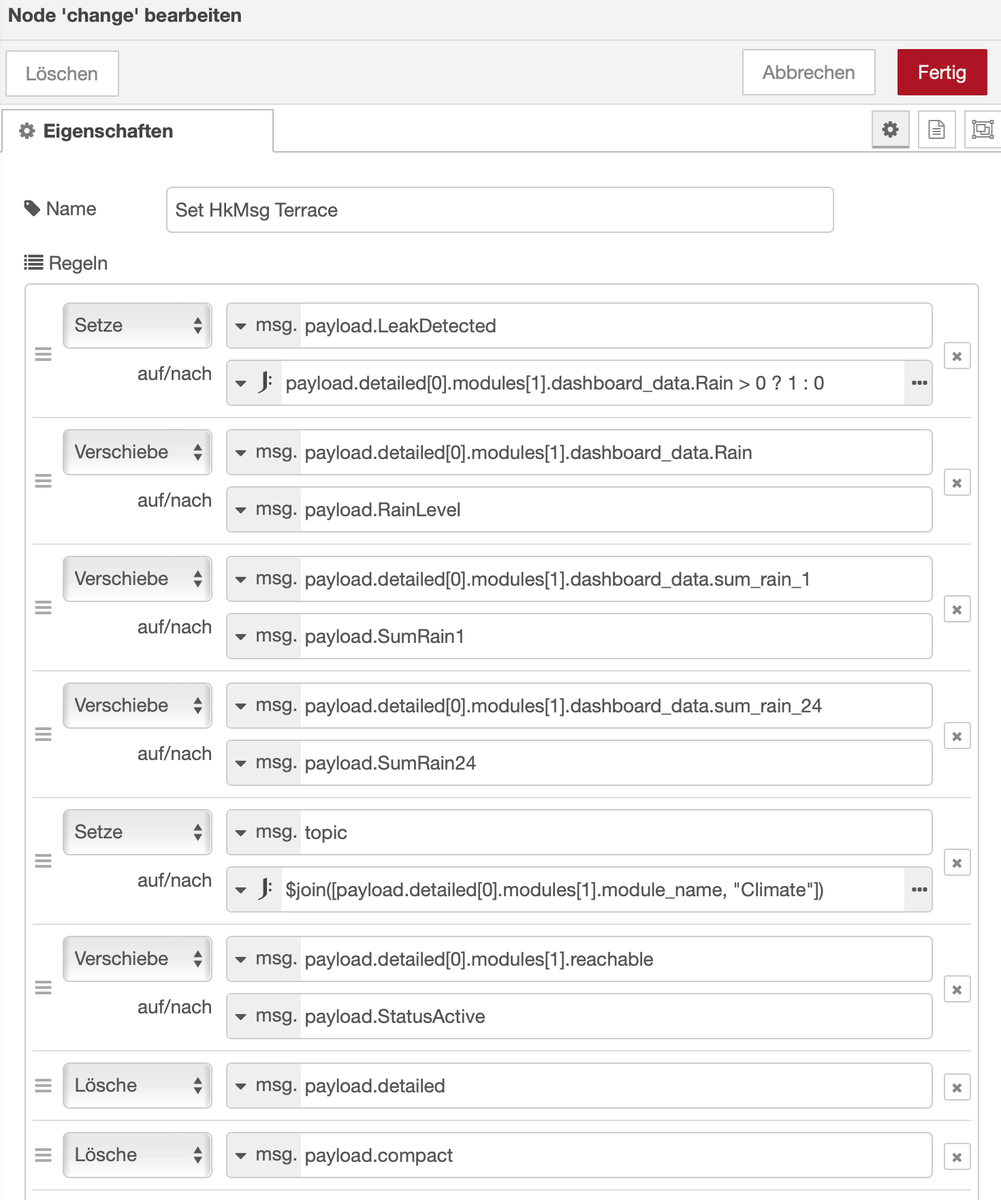Remove the payload.compact delete rule
Screen dimensions: 1001x1200
pos(957,1158)
